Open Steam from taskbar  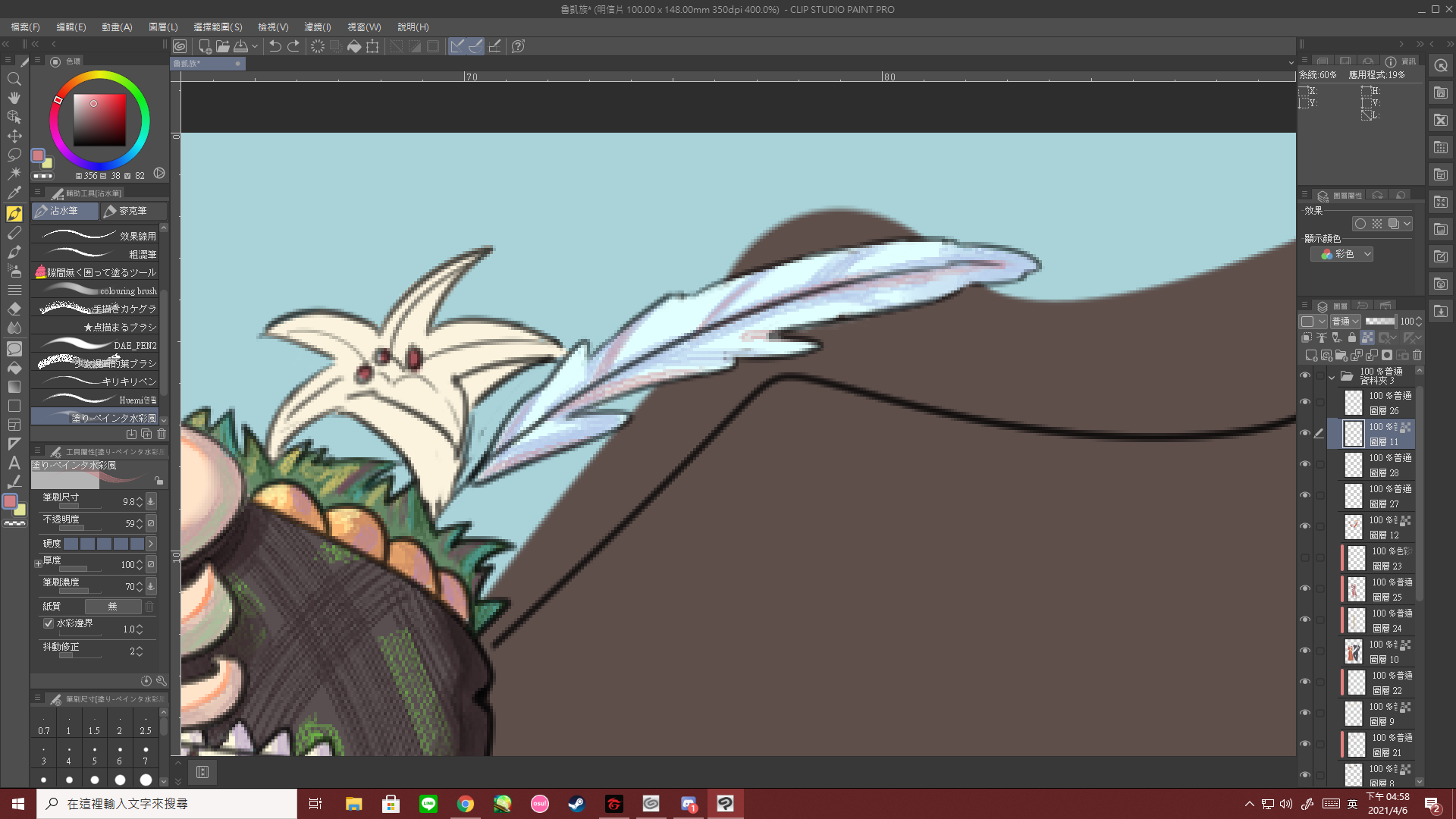[576, 804]
